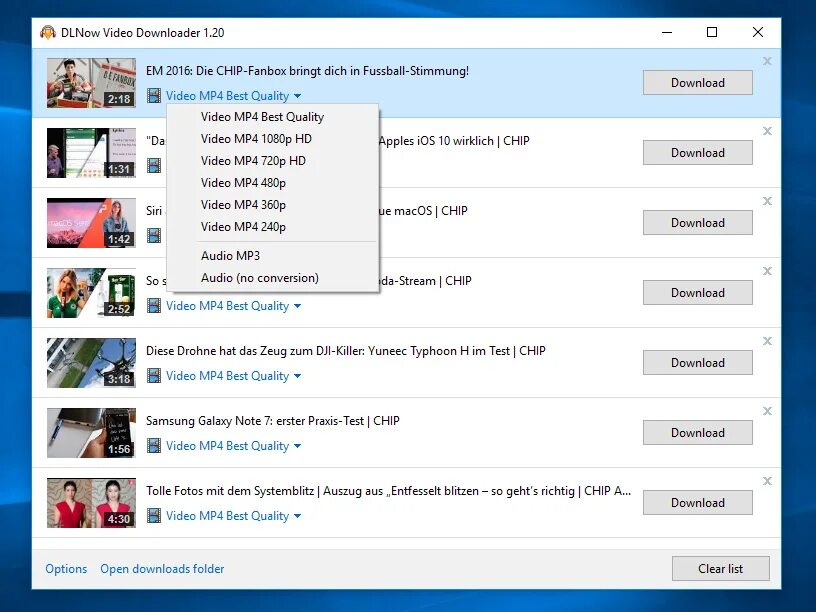This screenshot has height=612, width=816.
Task: Click the 1:31 iOS 10 video thumbnail
Action: click(x=91, y=153)
